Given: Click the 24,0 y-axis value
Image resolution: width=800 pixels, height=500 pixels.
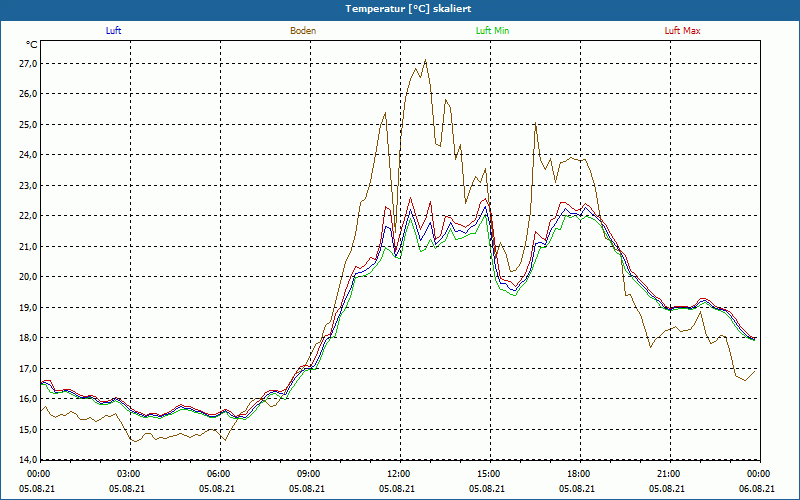Looking at the screenshot, I should pyautogui.click(x=28, y=155).
